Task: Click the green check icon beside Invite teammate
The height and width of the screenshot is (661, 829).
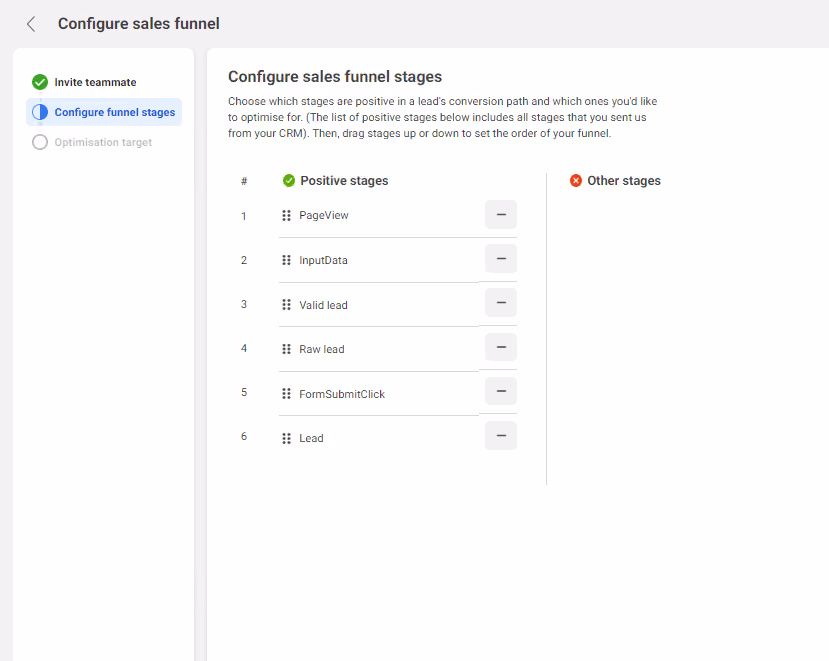Action: click(40, 82)
